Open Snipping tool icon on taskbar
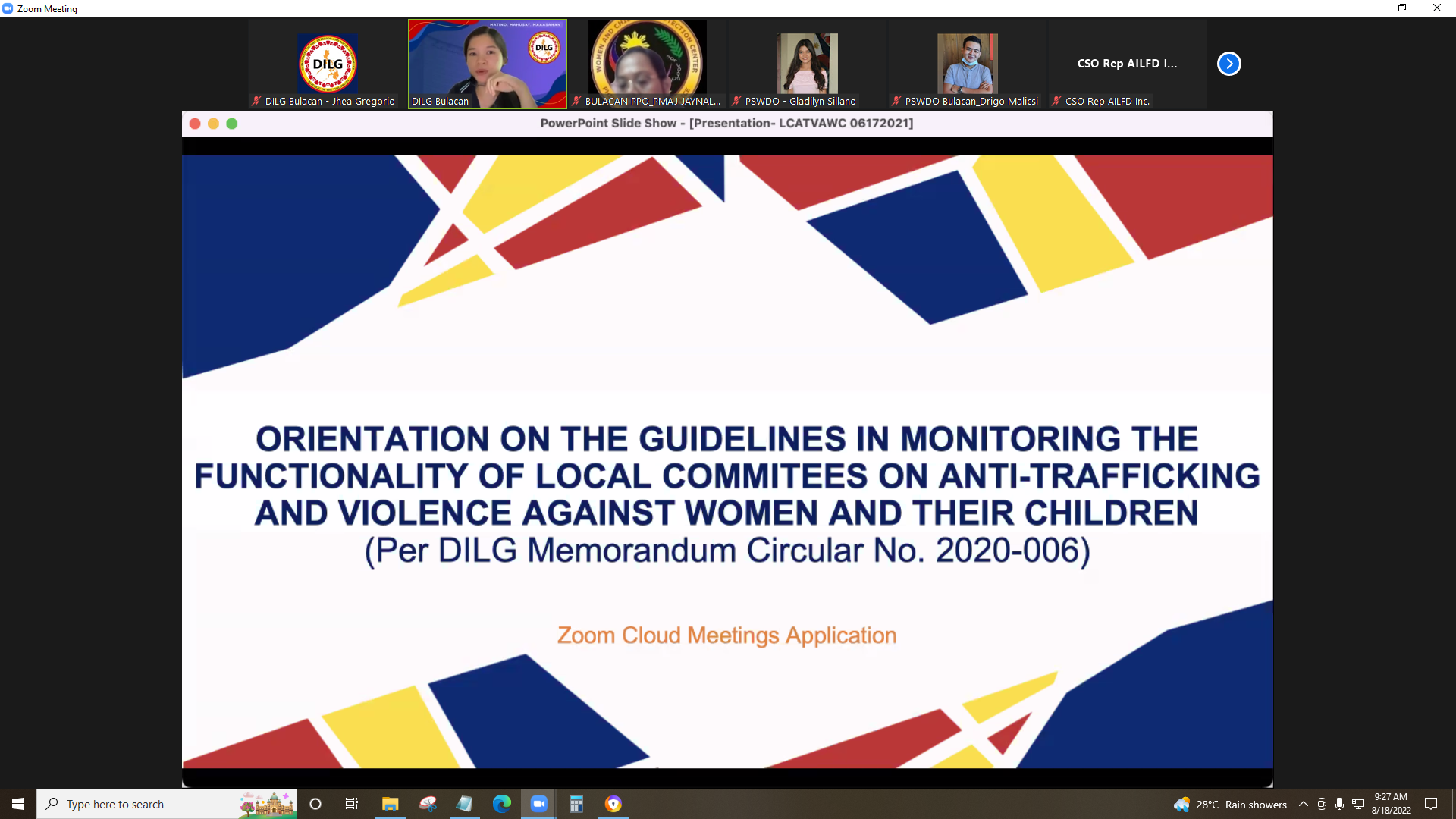Viewport: 1456px width, 819px height. coord(428,804)
